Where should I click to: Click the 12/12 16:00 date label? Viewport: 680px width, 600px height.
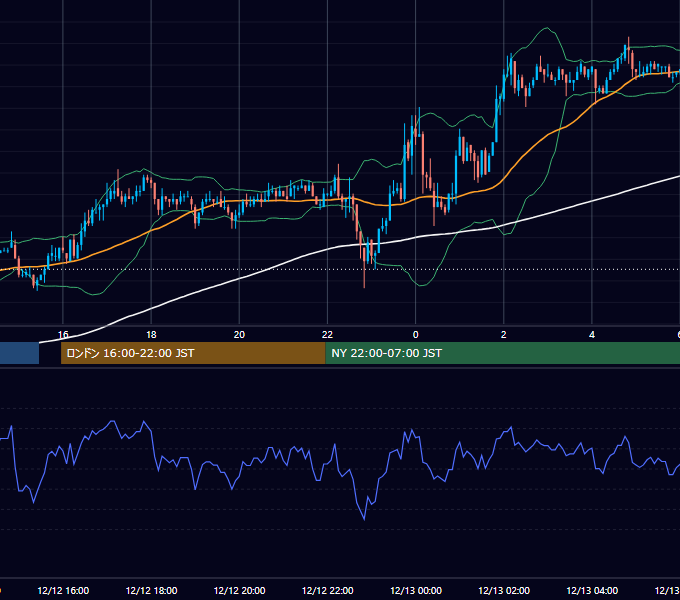tap(63, 590)
